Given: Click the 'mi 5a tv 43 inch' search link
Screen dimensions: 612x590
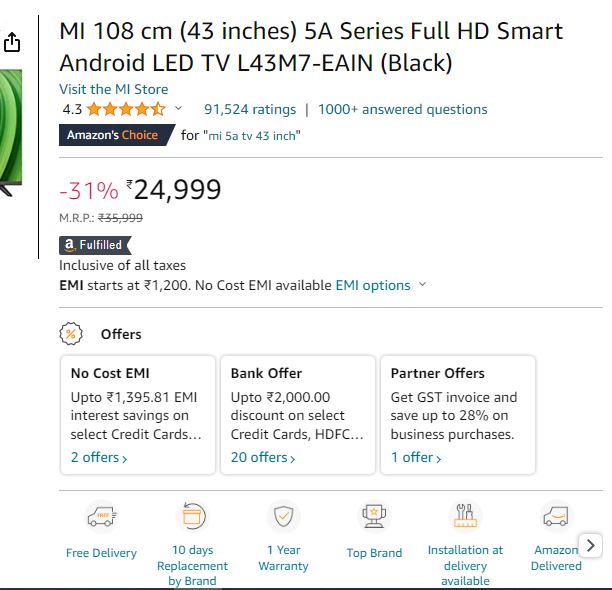Looking at the screenshot, I should (252, 136).
